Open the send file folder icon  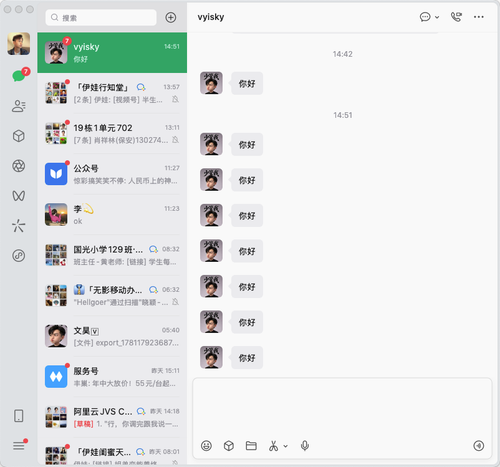251,446
